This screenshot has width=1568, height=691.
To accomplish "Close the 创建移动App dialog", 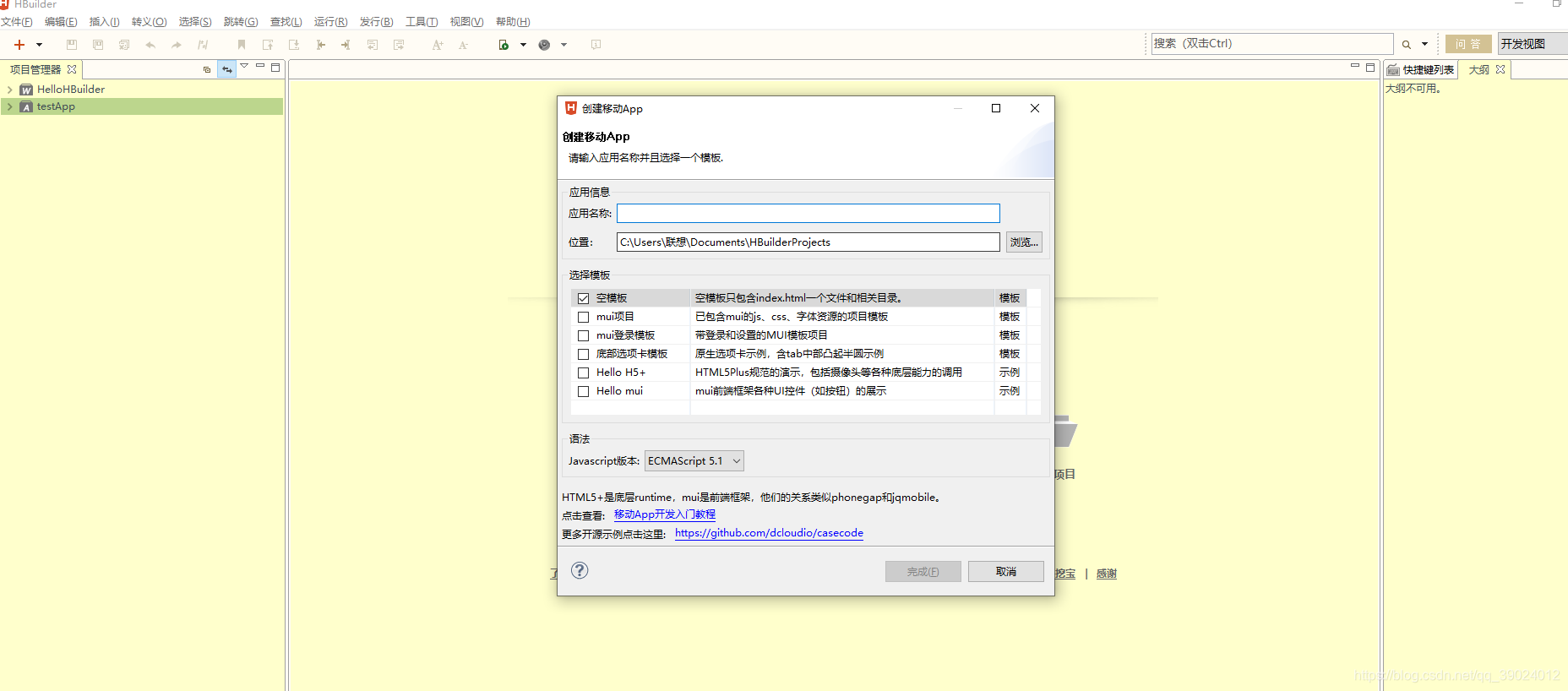I will coord(1035,108).
